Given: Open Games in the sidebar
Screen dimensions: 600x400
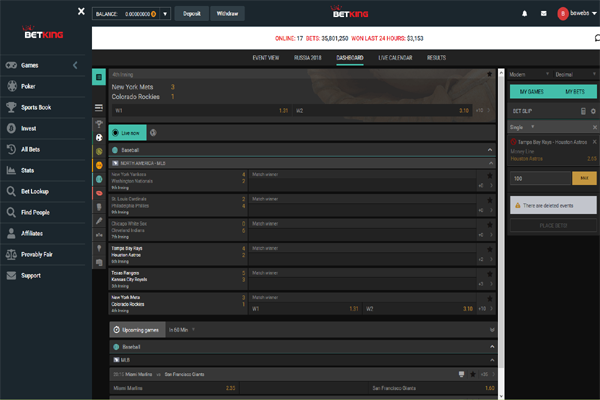Looking at the screenshot, I should tap(29, 65).
